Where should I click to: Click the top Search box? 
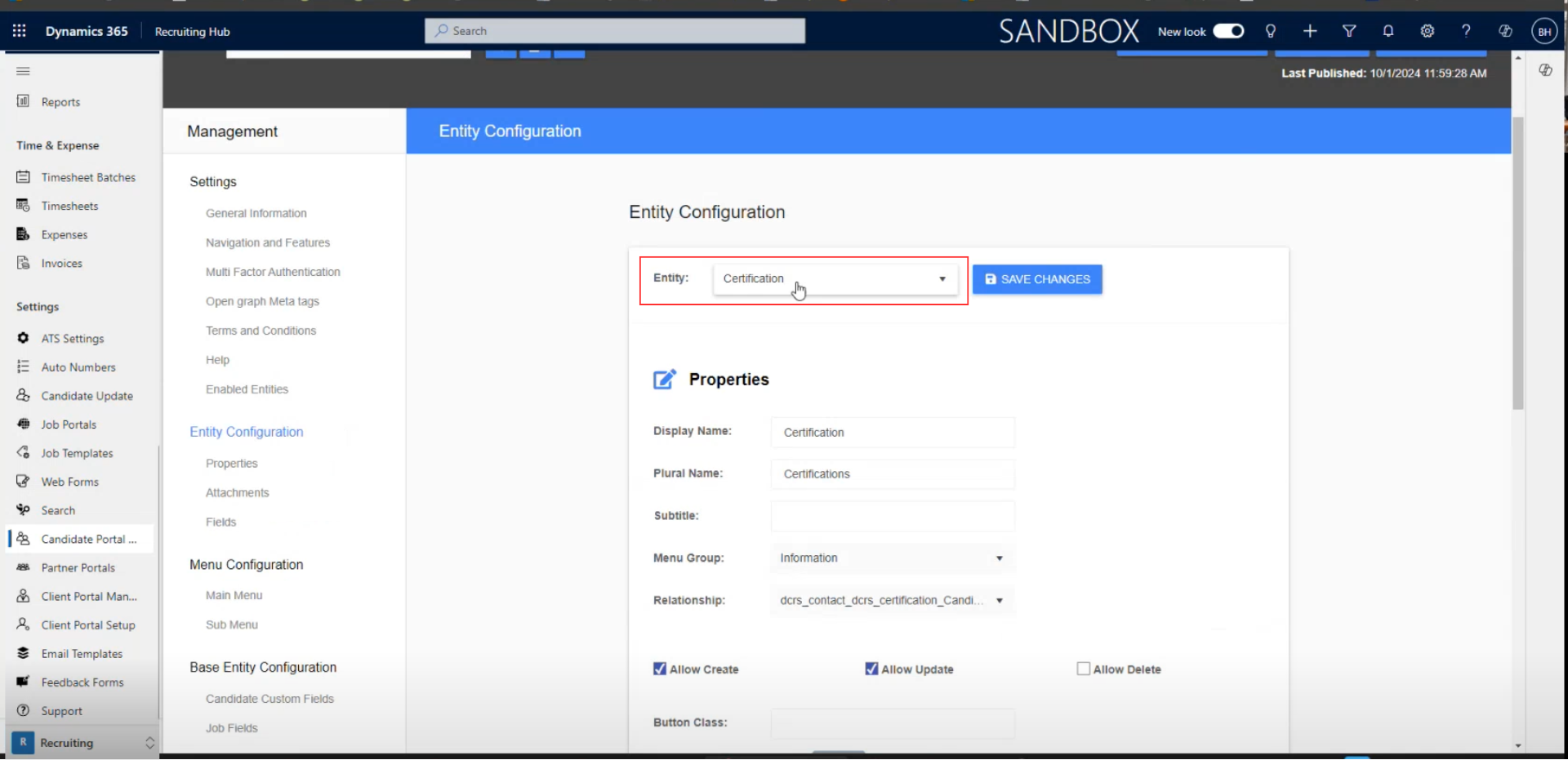coord(615,31)
